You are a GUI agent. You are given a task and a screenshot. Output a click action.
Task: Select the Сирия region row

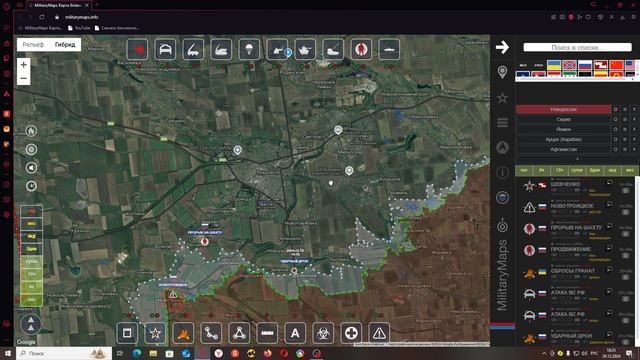[x=563, y=119]
